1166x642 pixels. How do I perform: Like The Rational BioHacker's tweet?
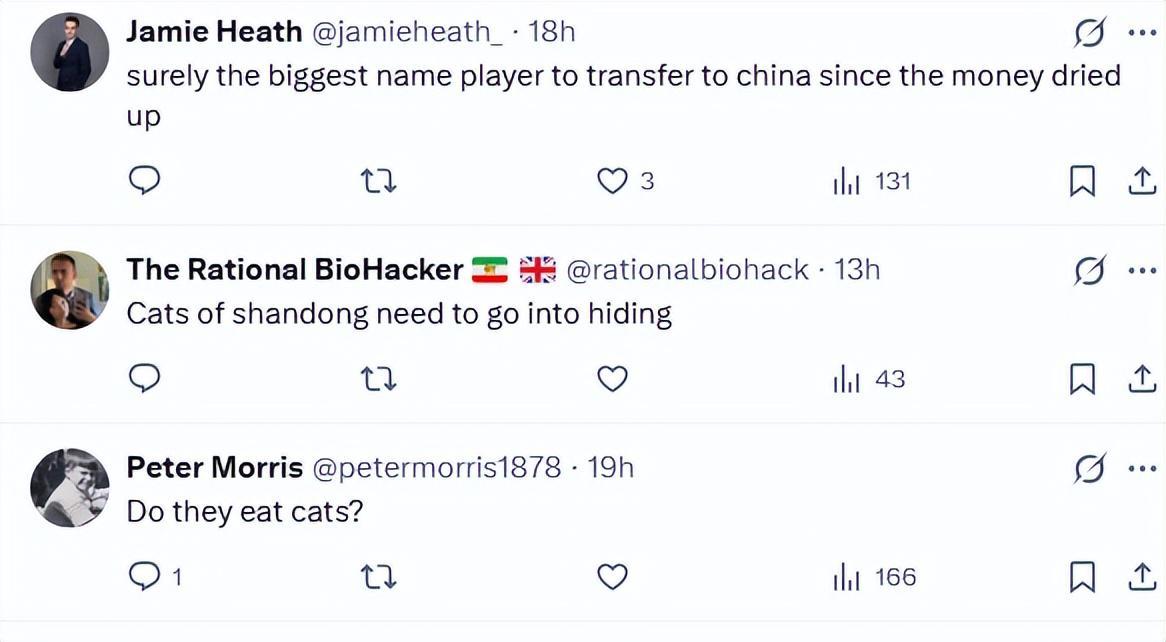click(x=612, y=379)
